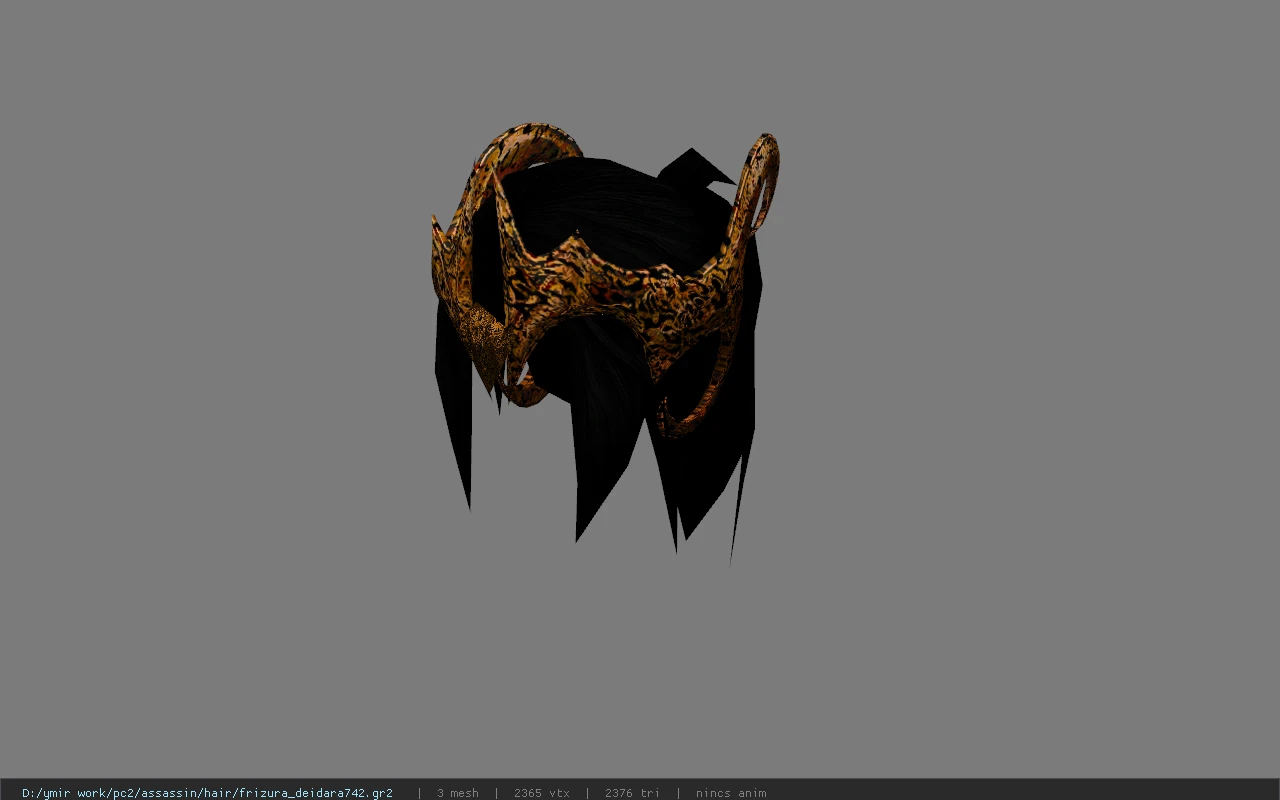Image resolution: width=1280 pixels, height=800 pixels.
Task: Click the '2365 vtx' vertex count
Action: (541, 793)
